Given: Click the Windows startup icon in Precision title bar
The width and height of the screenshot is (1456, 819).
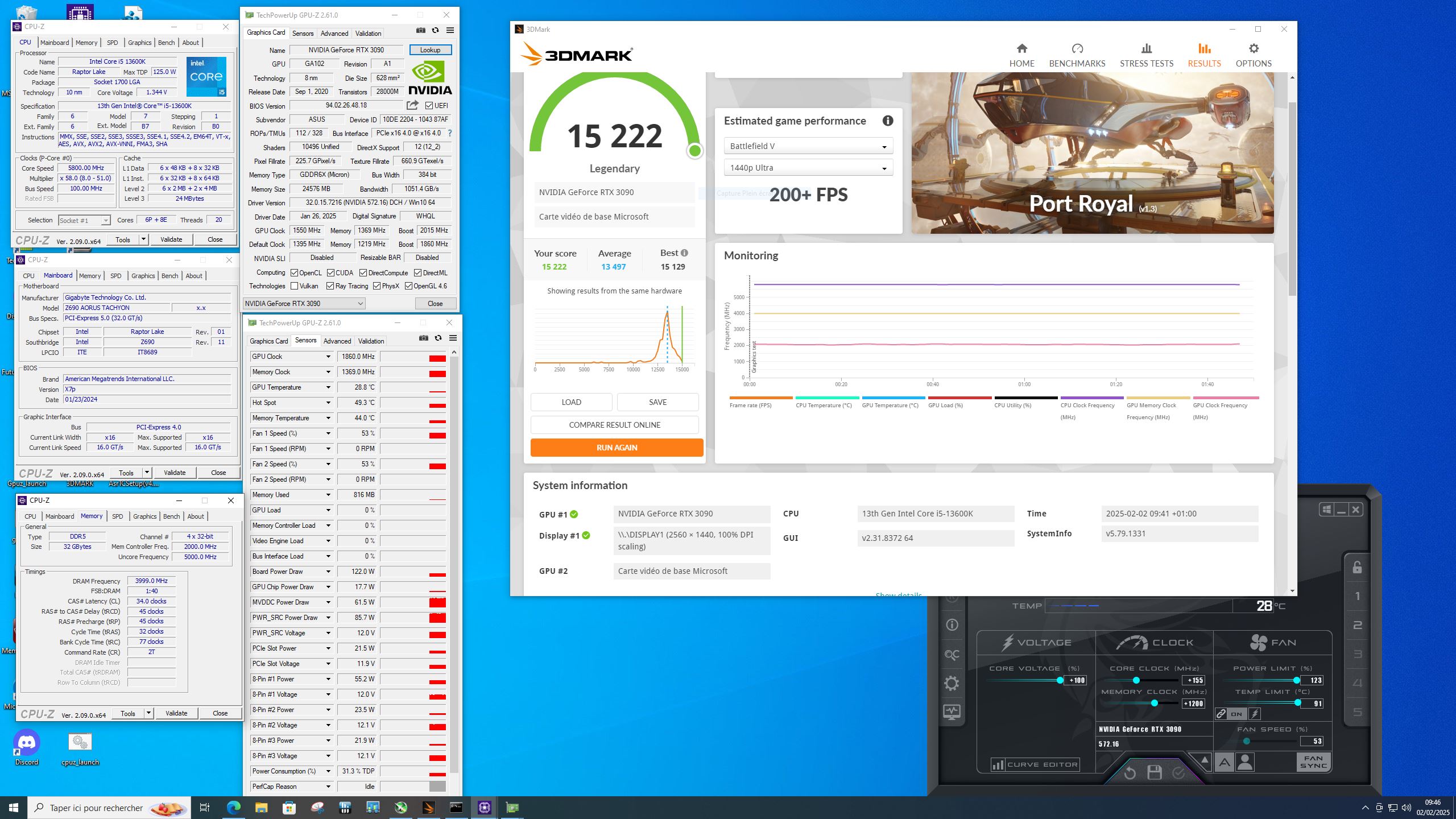Looking at the screenshot, I should coord(1326,509).
